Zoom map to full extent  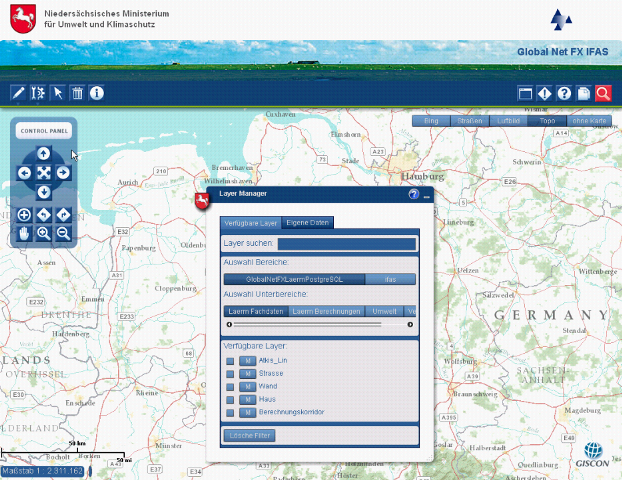44,172
